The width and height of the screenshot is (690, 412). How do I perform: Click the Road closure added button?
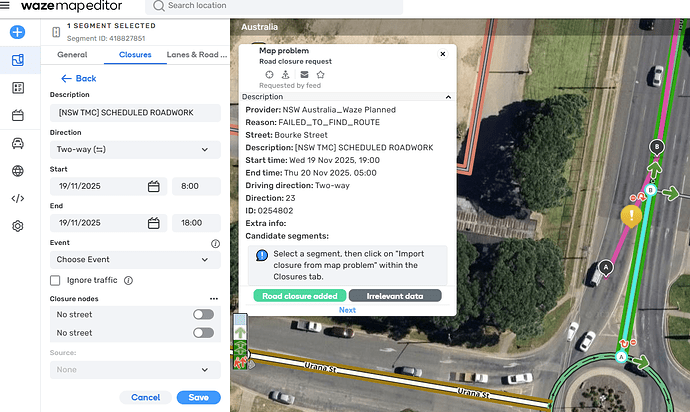click(x=298, y=296)
